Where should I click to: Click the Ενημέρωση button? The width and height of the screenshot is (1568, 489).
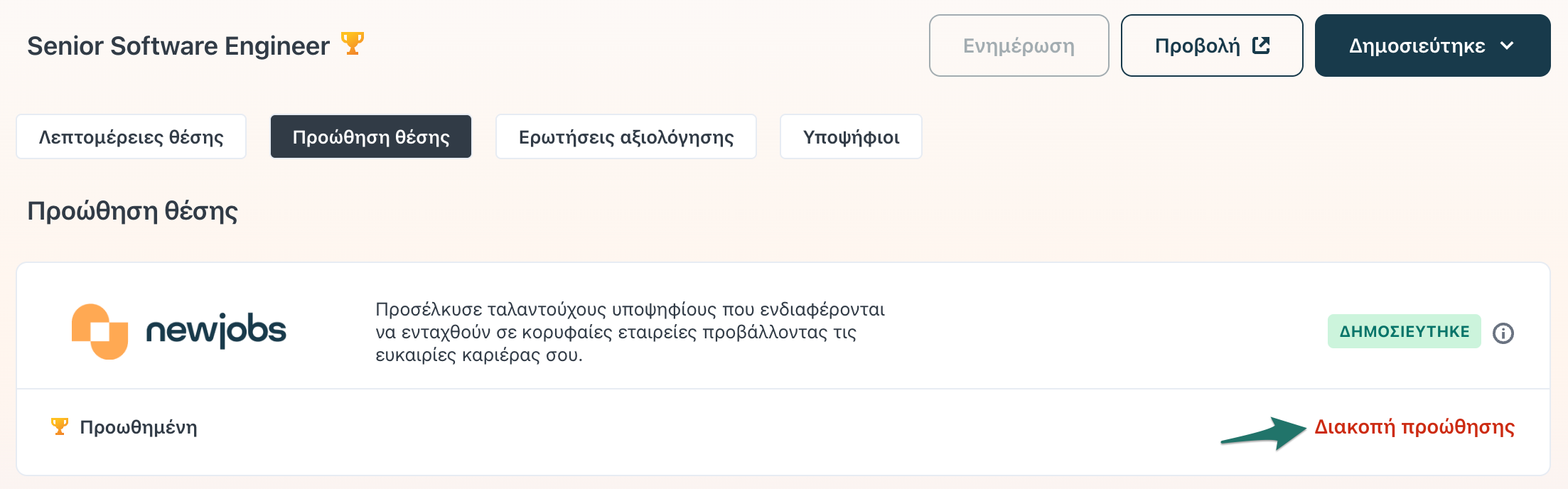pos(1019,45)
